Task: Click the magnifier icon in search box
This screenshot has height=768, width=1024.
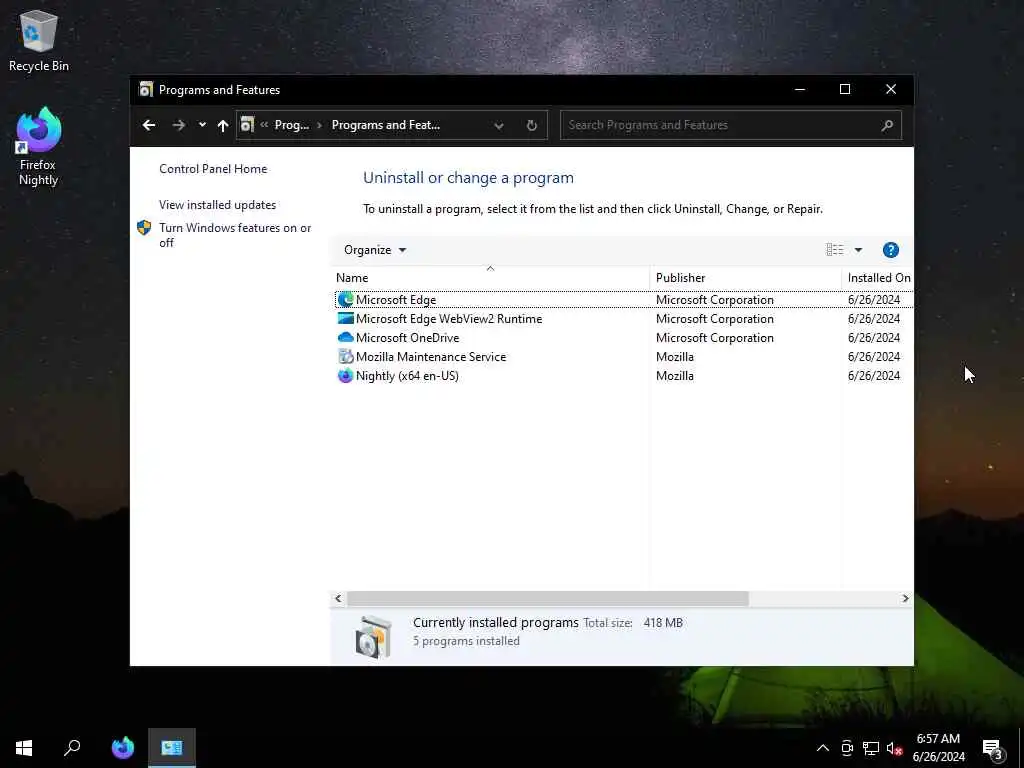Action: tap(887, 125)
